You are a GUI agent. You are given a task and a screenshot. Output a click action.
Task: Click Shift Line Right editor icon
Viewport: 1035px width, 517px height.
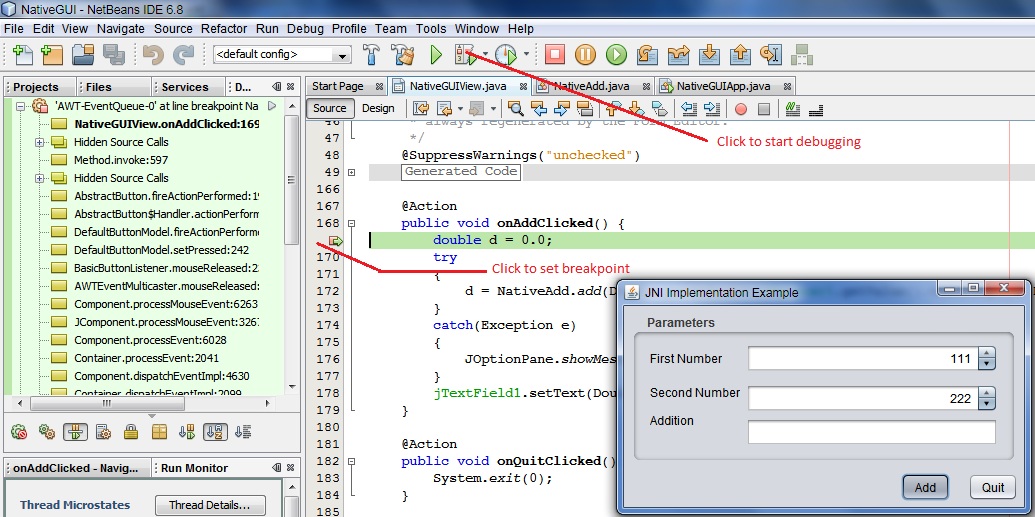712,109
